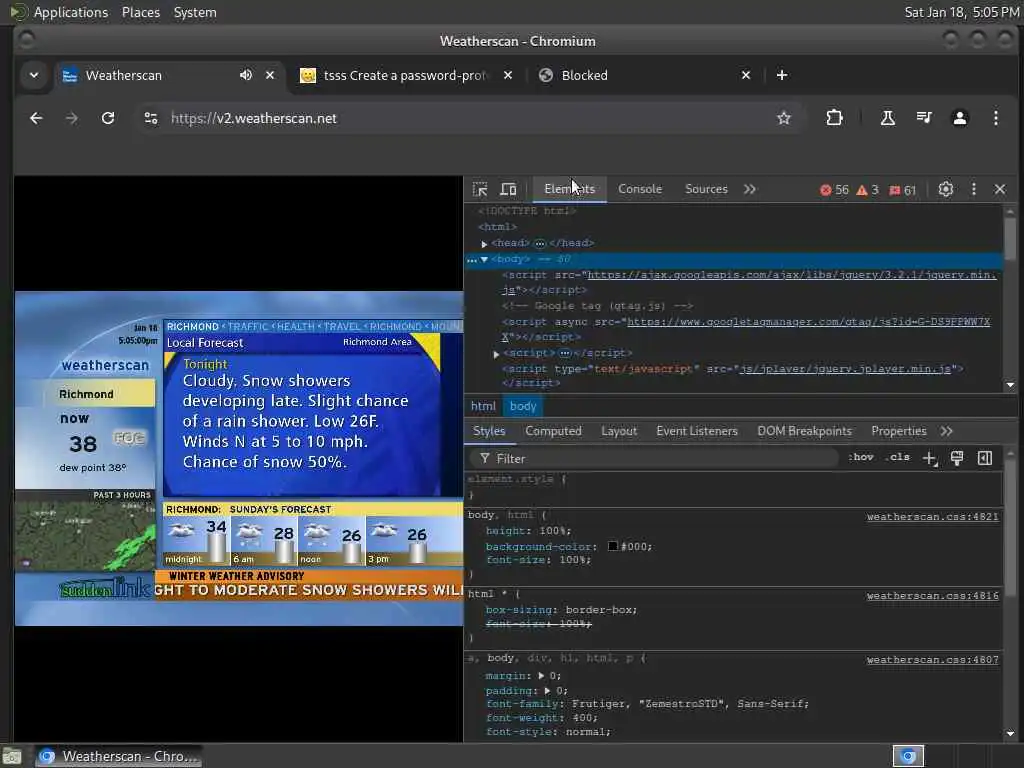Open jquery.min.js script link
1024x768 pixels.
(x=792, y=275)
